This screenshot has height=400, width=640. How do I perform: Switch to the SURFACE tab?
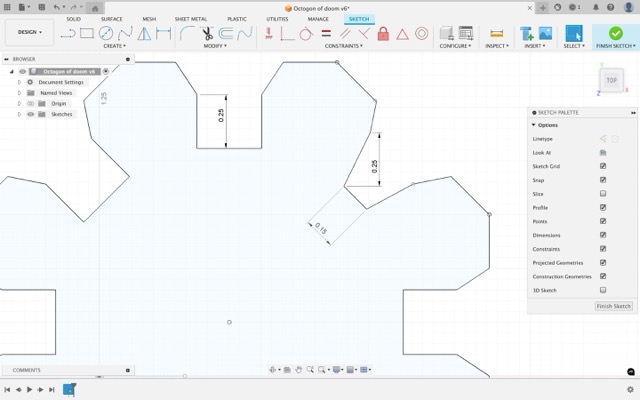(111, 19)
